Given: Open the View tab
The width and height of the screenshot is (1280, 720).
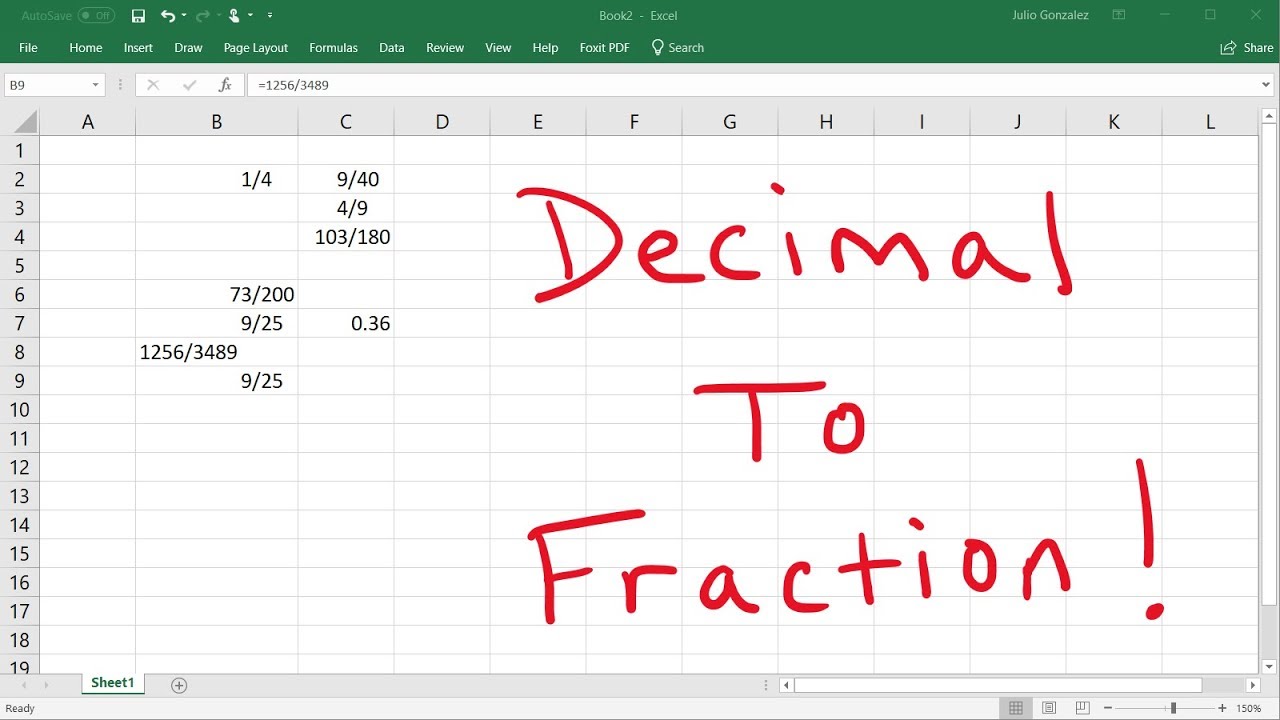Looking at the screenshot, I should tap(498, 48).
